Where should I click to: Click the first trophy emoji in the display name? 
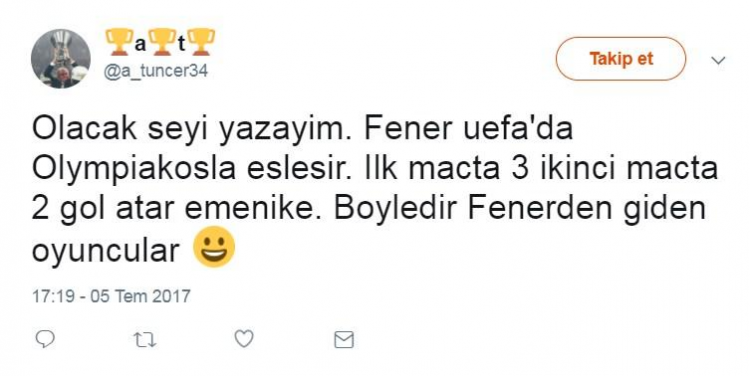pyautogui.click(x=119, y=42)
